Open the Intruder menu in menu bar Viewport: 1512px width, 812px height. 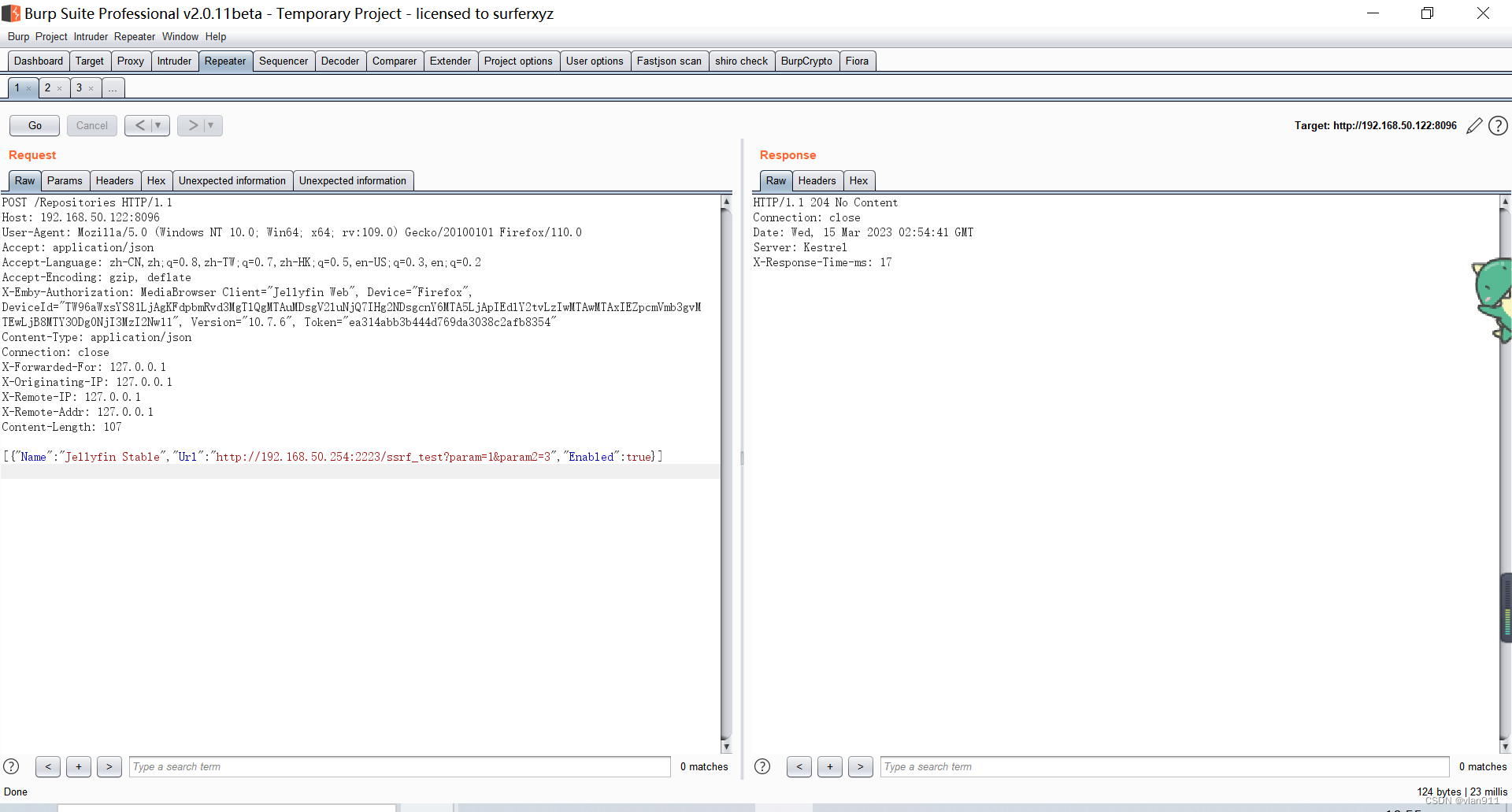[91, 36]
